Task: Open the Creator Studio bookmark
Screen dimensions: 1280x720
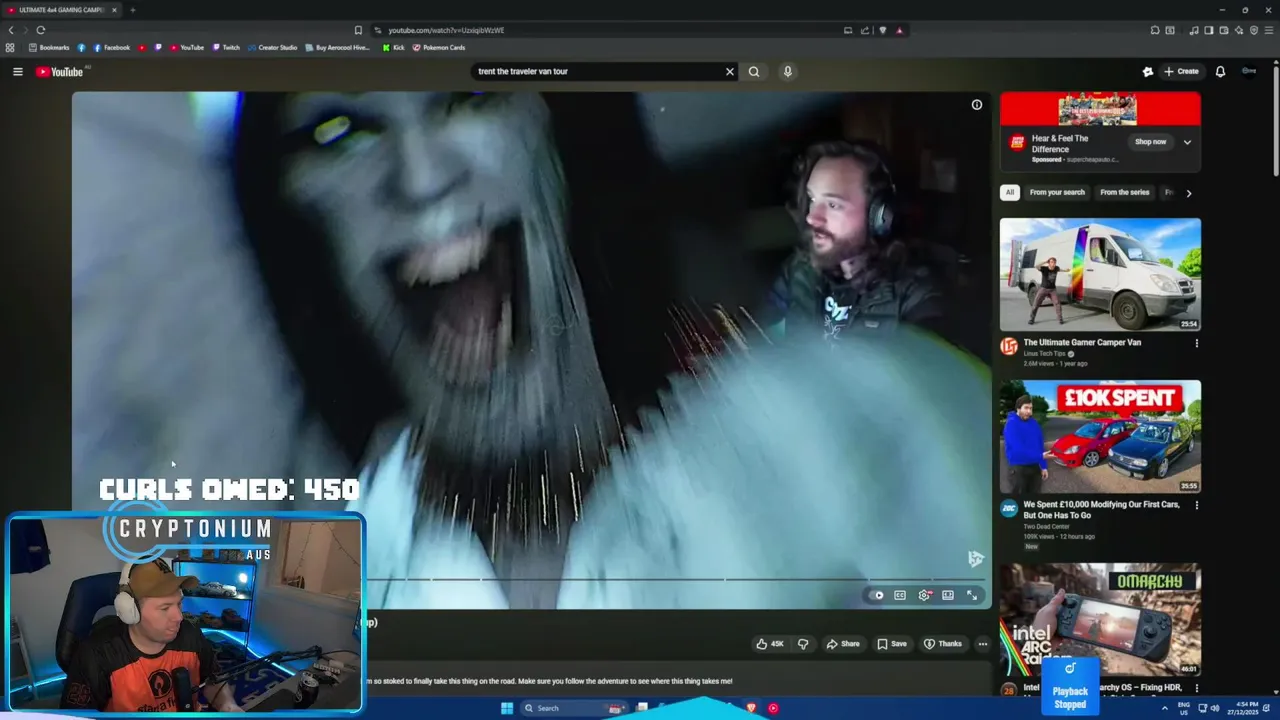Action: (272, 48)
